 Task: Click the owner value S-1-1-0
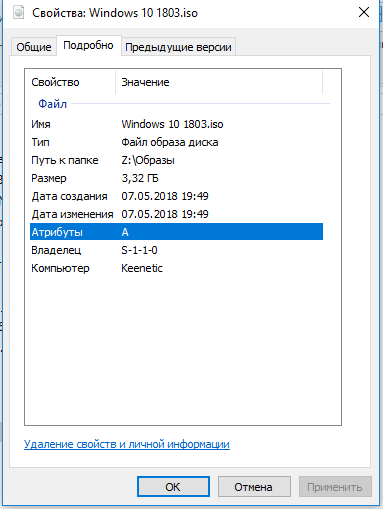click(139, 250)
